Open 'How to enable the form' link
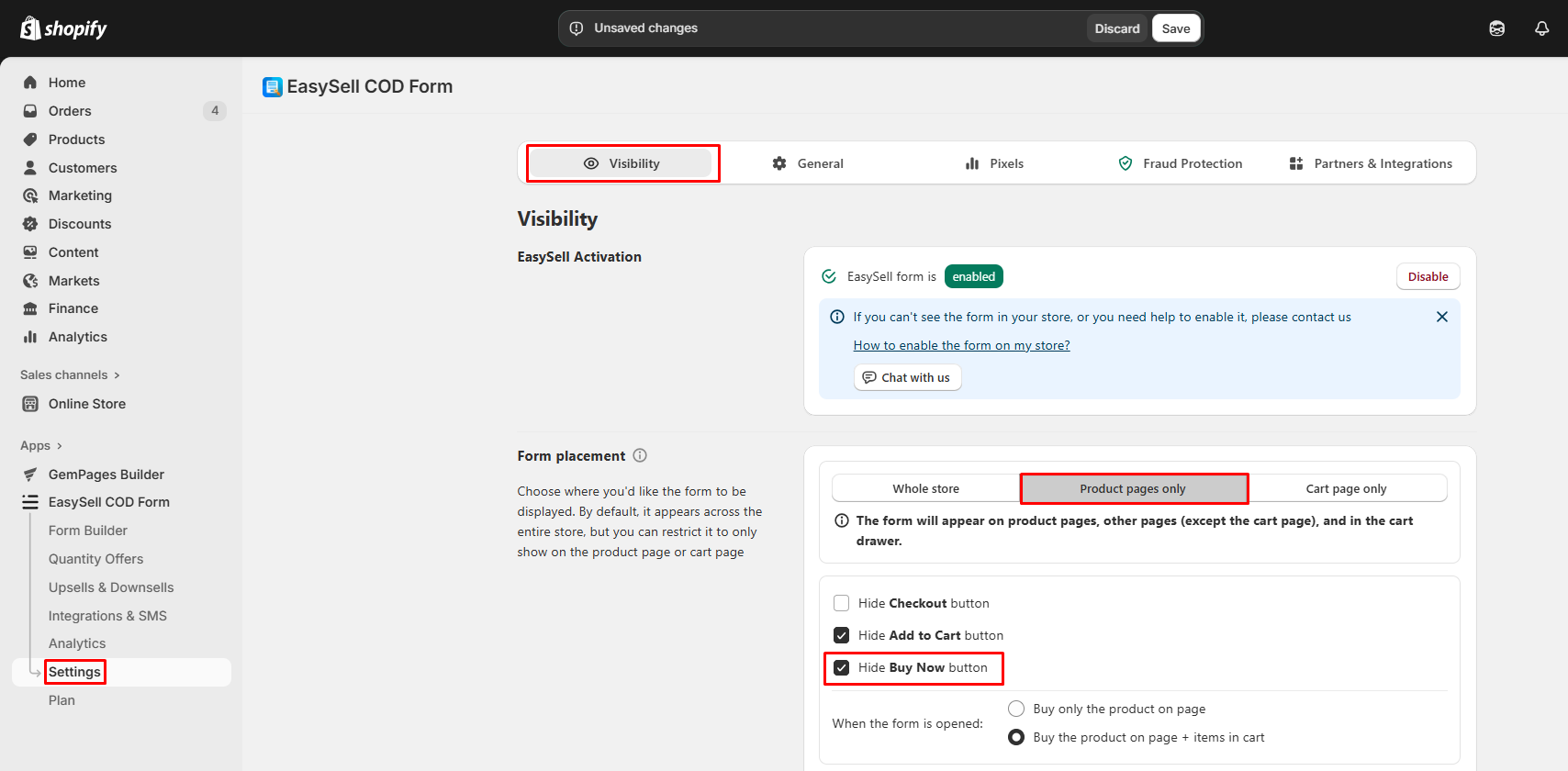This screenshot has height=771, width=1568. [x=961, y=345]
